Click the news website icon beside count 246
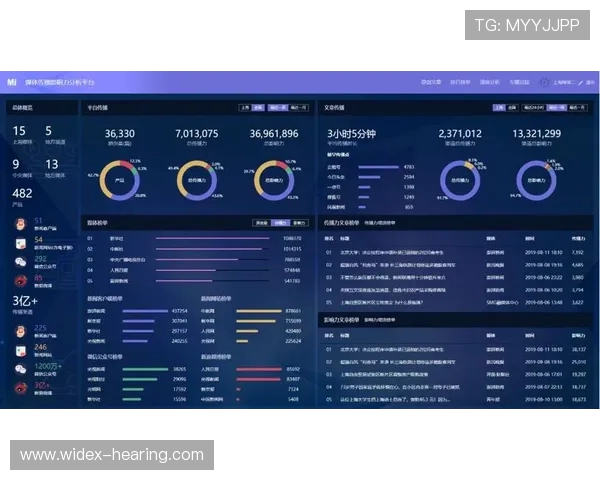 [x=22, y=350]
